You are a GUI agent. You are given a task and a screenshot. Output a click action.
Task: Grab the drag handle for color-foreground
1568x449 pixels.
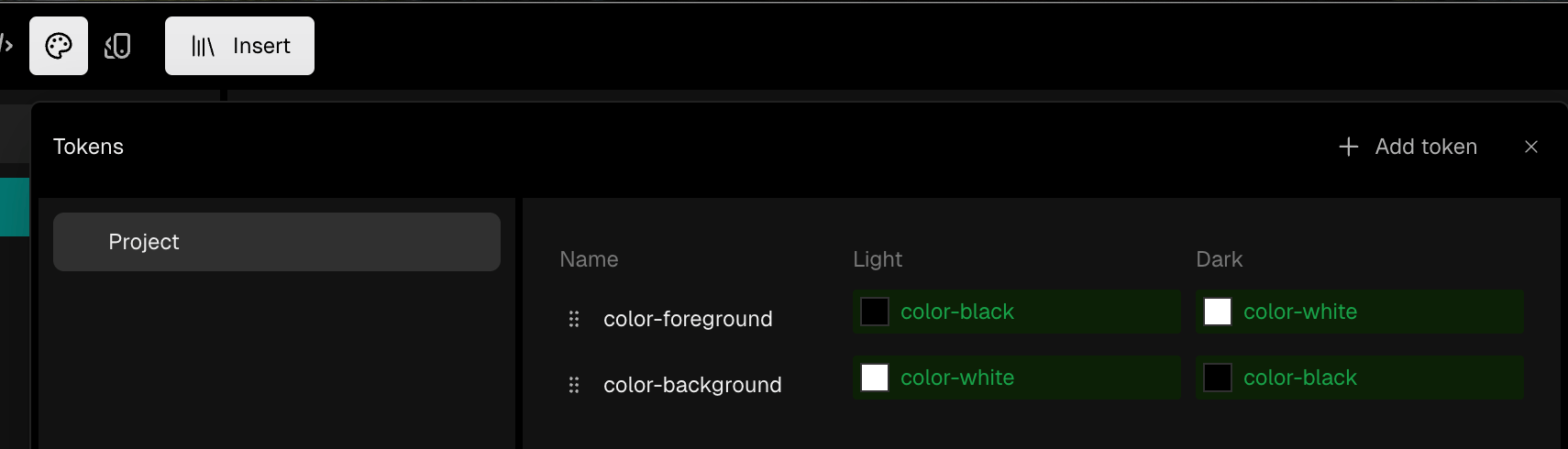574,319
